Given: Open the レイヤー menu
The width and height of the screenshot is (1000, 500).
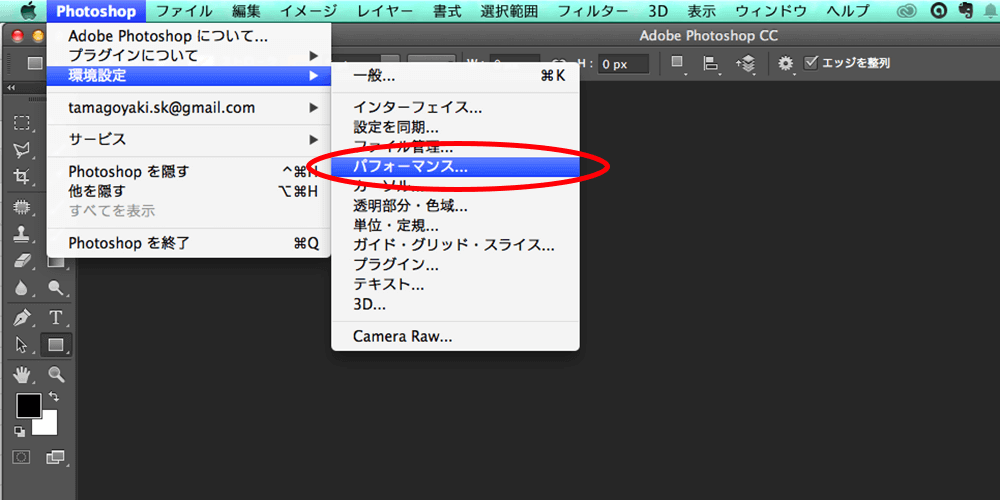Looking at the screenshot, I should click(x=386, y=10).
